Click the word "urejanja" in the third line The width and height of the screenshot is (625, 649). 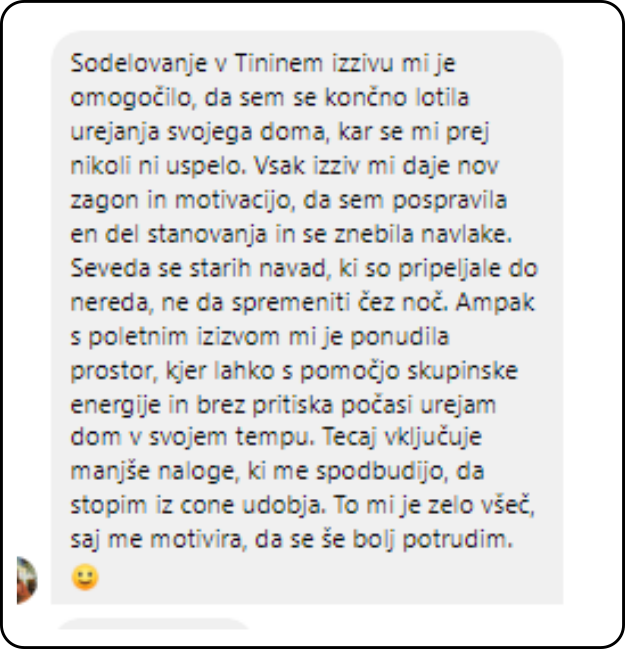click(115, 133)
